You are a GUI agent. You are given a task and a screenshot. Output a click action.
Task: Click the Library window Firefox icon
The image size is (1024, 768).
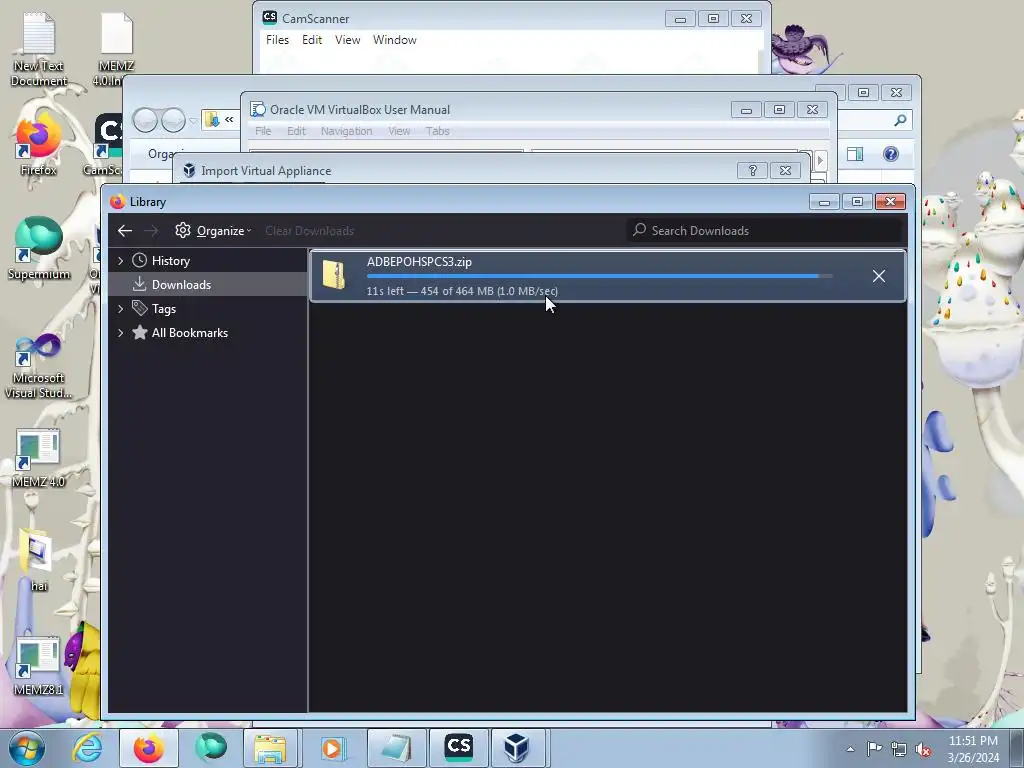pos(118,202)
